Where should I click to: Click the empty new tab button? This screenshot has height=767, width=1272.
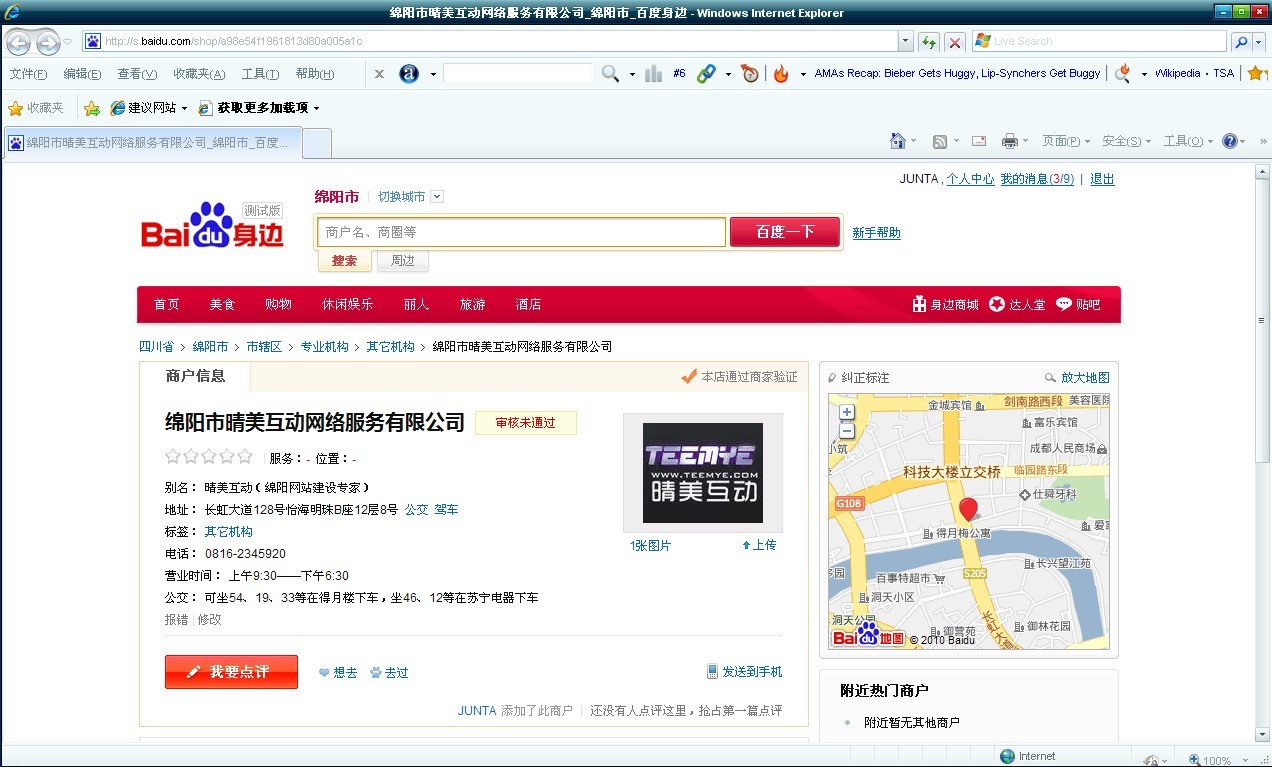317,142
